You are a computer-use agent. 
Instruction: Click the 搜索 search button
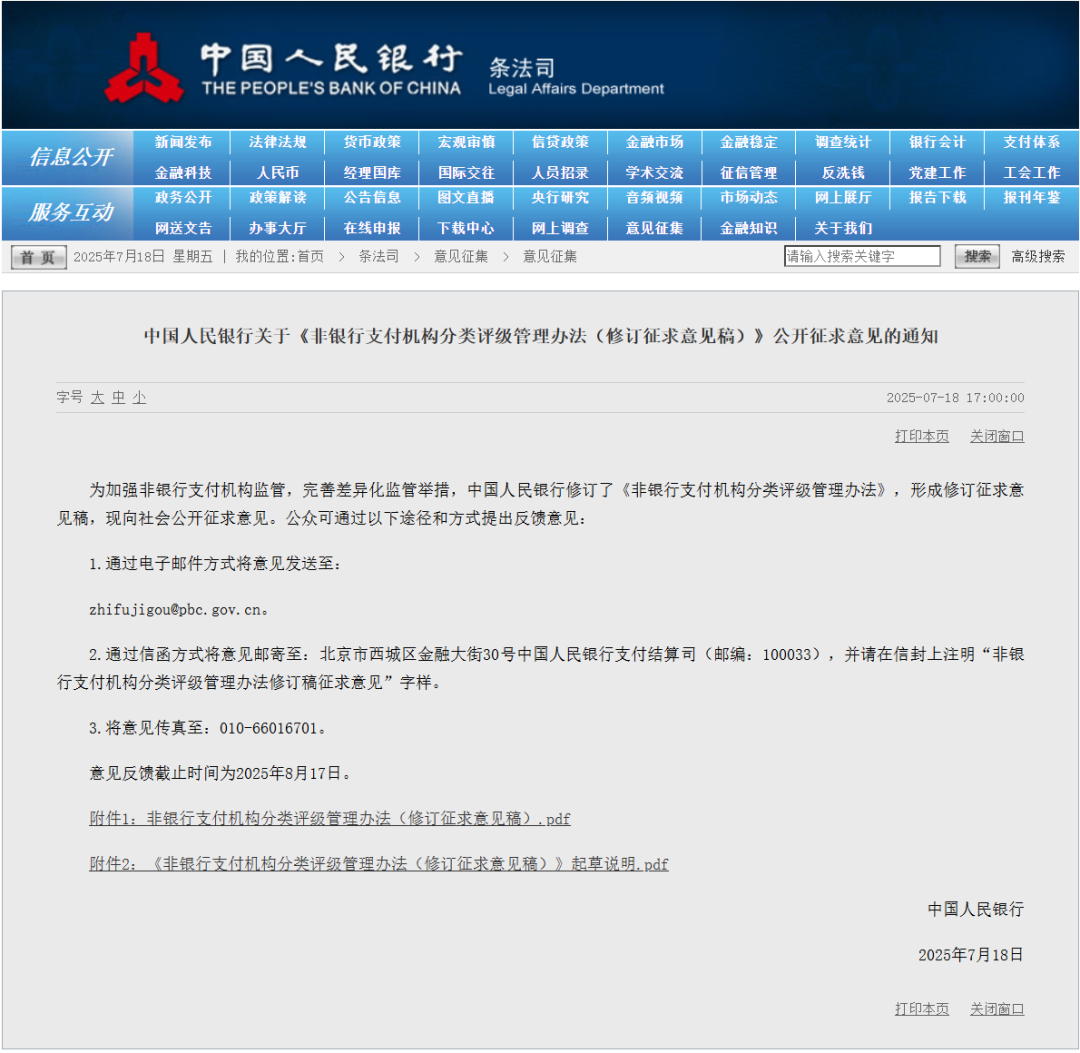point(977,257)
